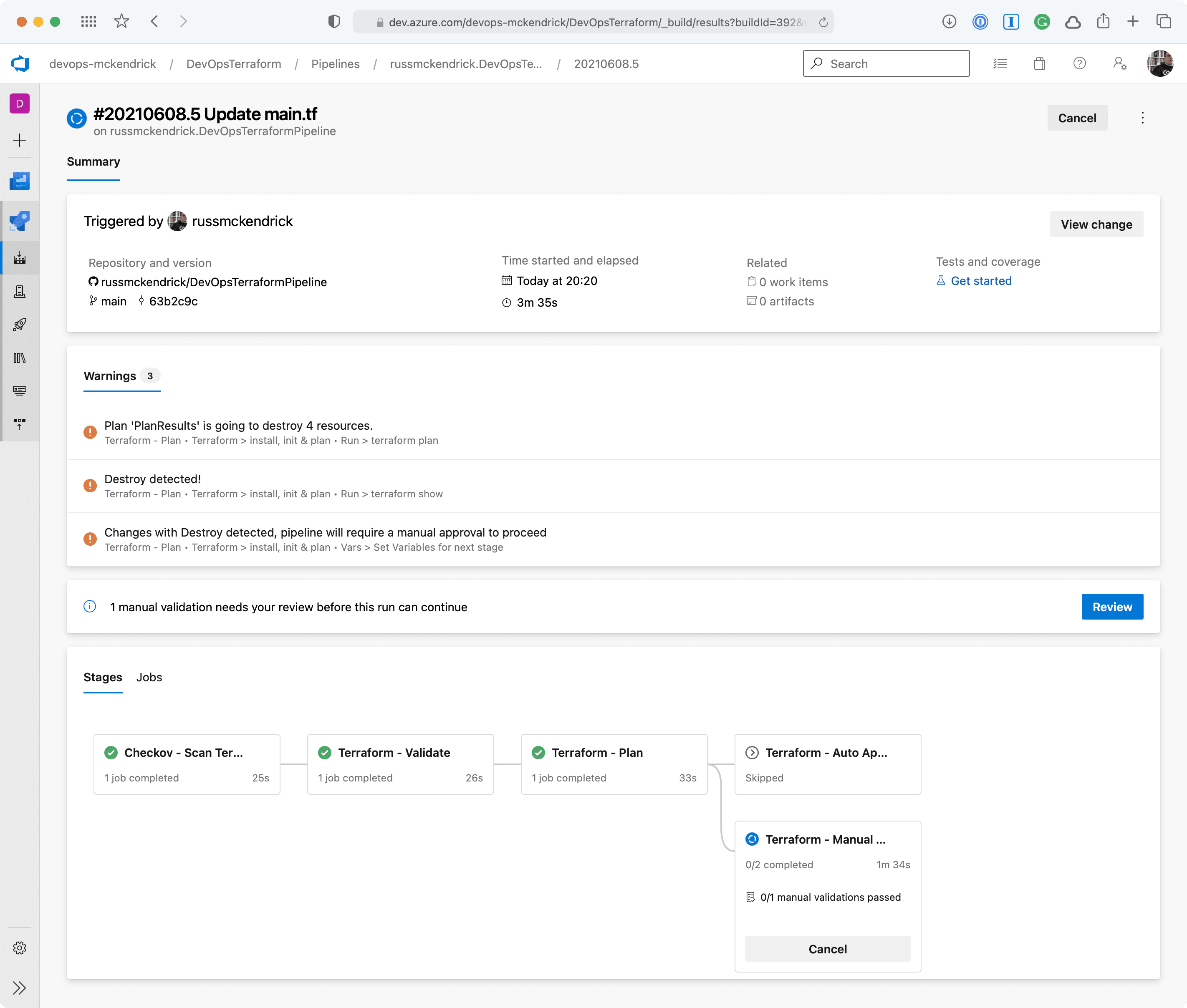Open the help question mark icon

pos(1079,63)
